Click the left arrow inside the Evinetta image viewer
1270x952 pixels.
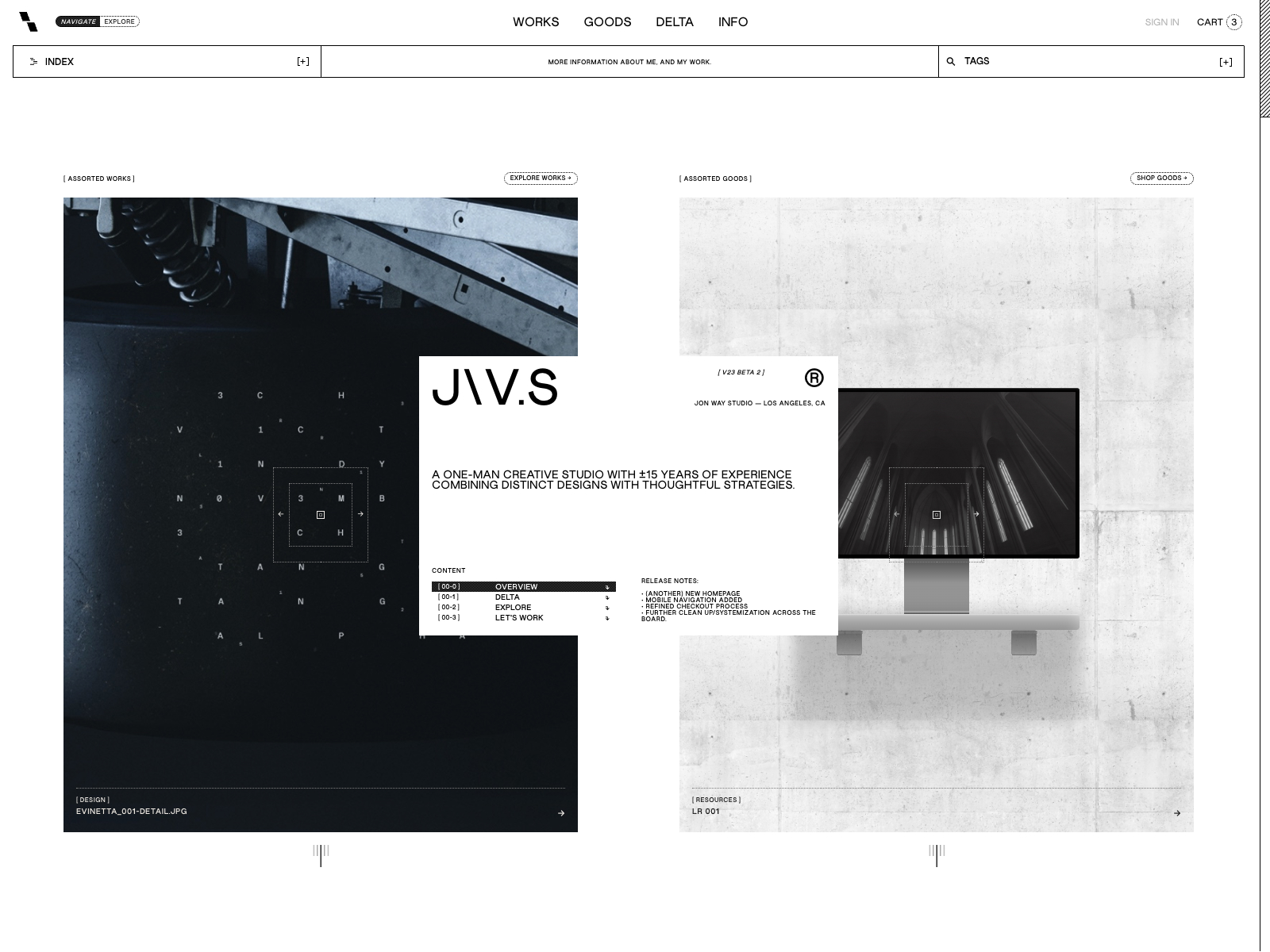coord(282,514)
